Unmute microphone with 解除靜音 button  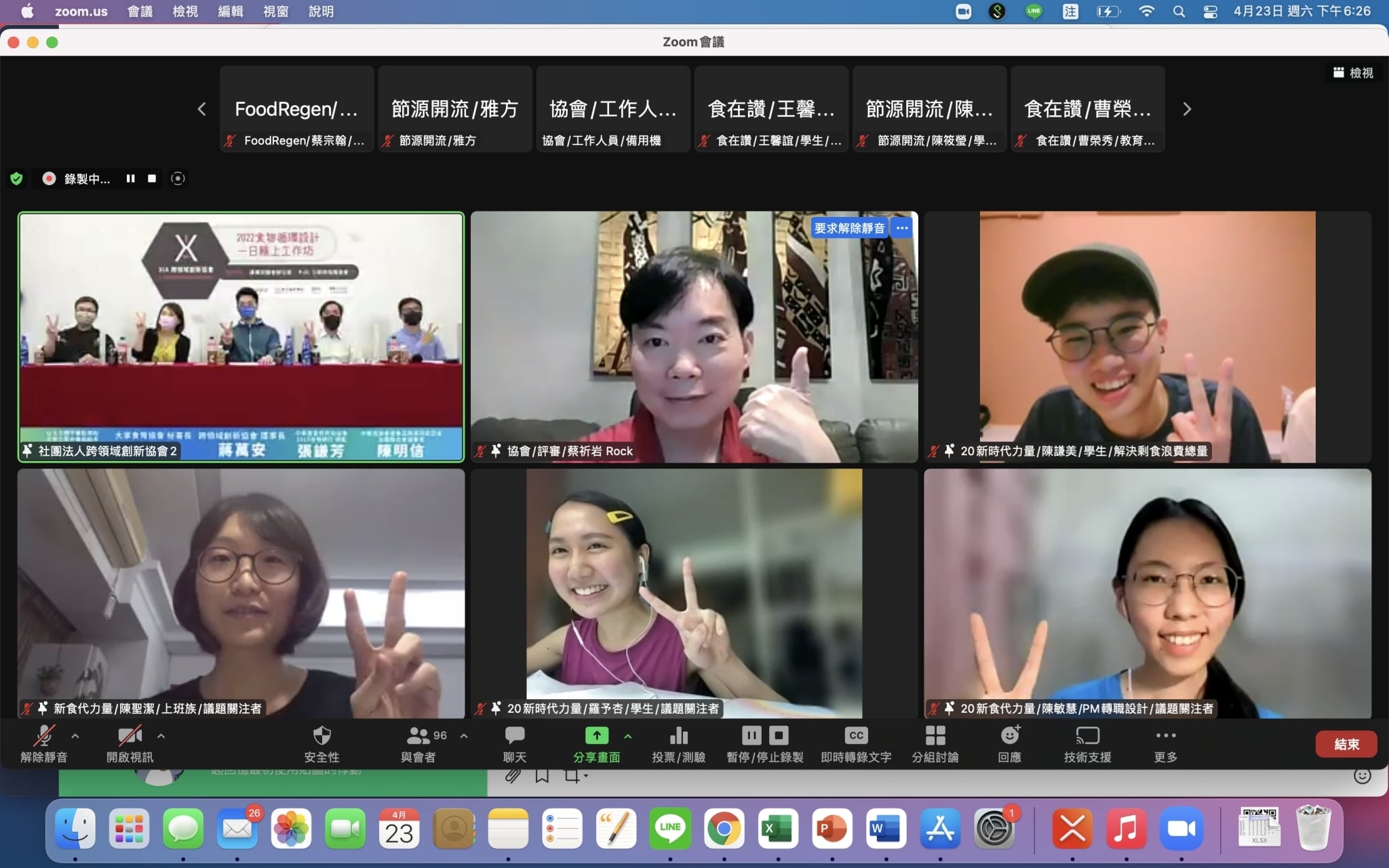click(44, 744)
